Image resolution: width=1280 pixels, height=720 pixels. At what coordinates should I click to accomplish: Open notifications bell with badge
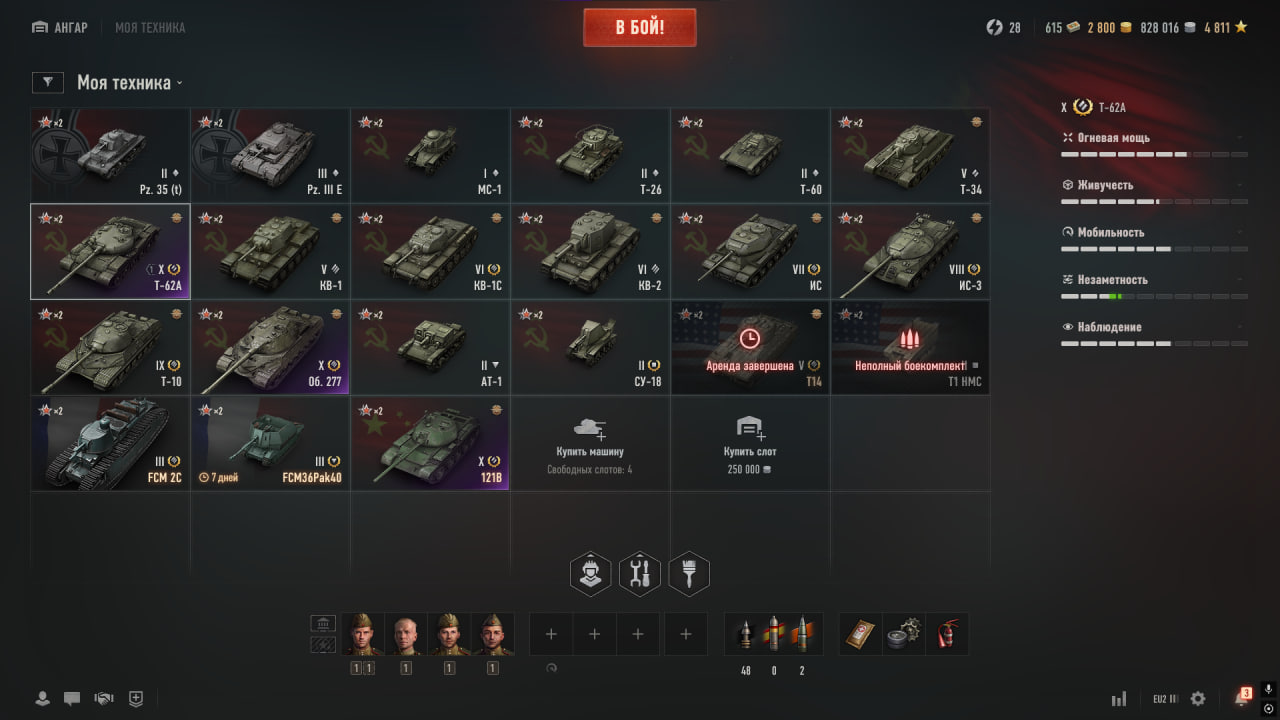[1242, 697]
